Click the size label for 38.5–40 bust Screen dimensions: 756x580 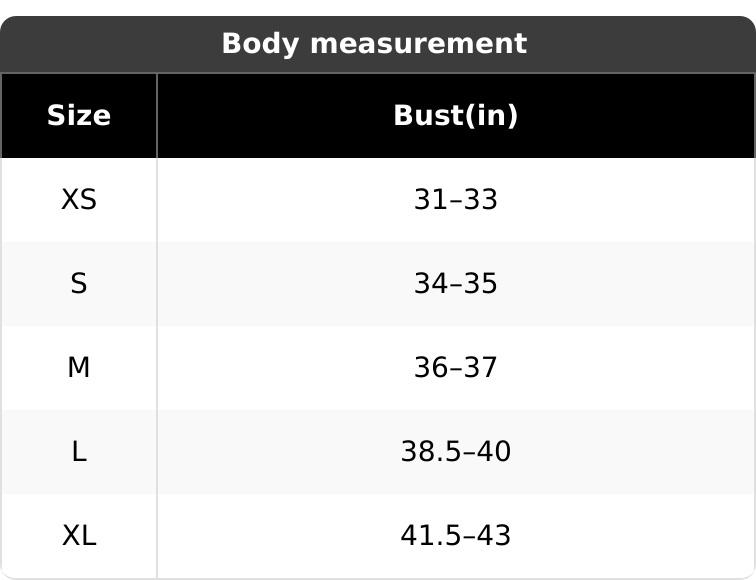click(79, 452)
